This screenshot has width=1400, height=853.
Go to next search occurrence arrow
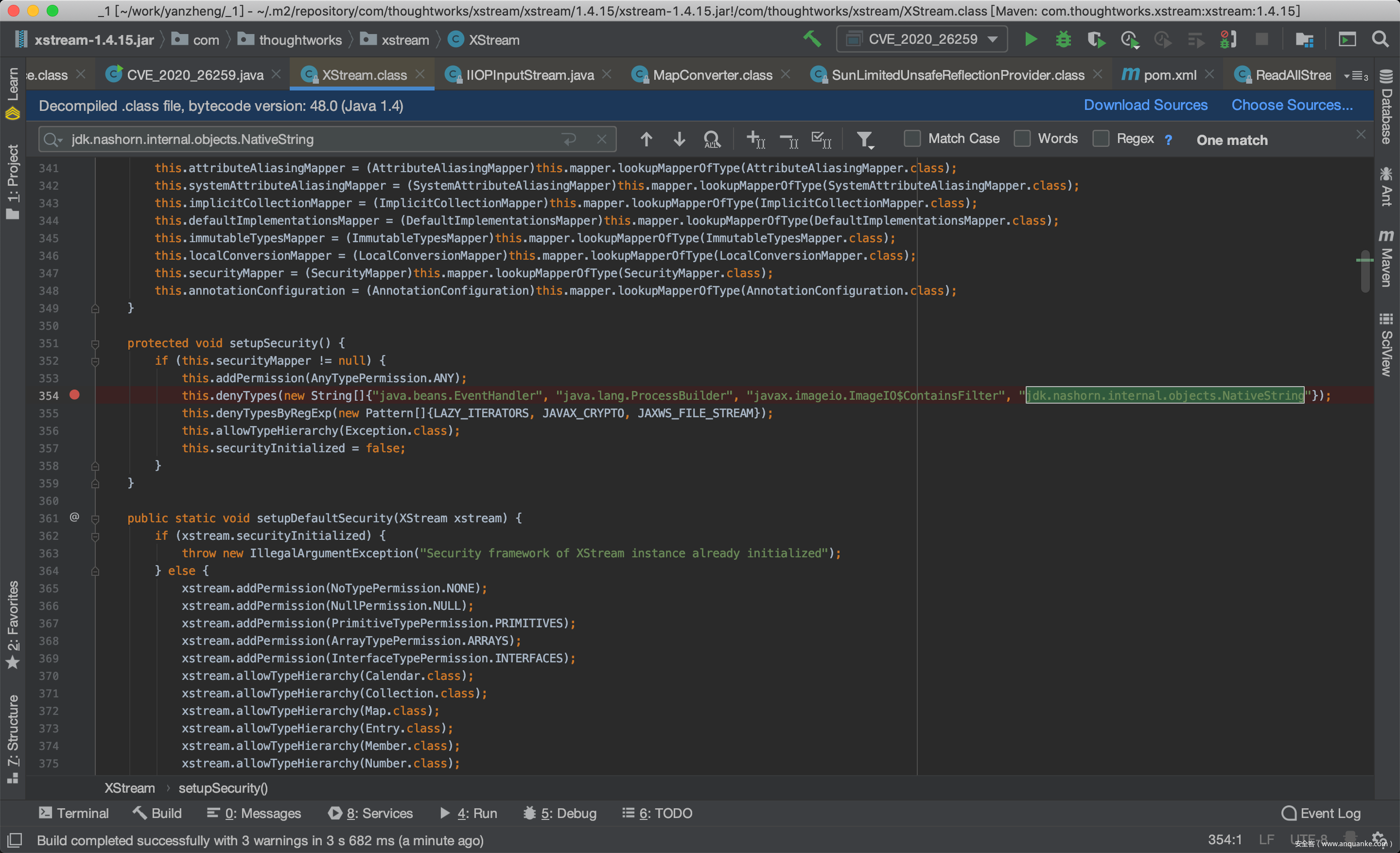coord(679,139)
